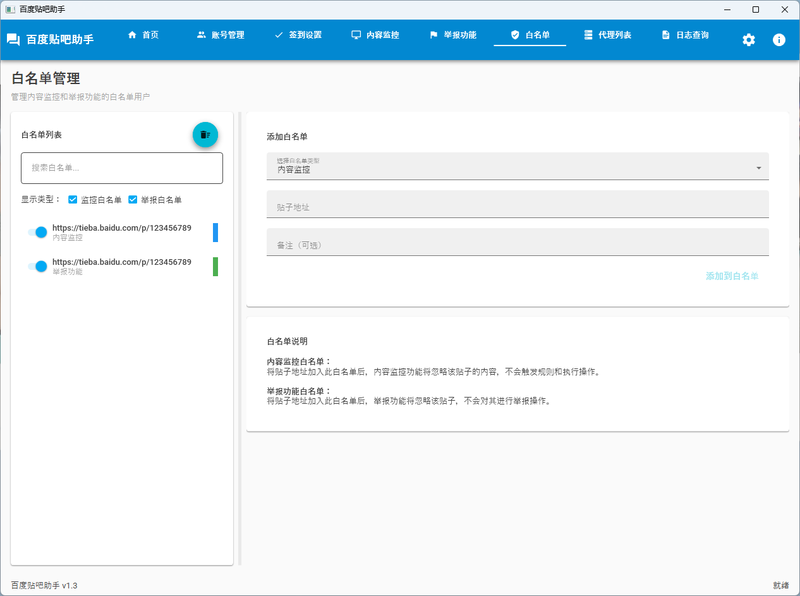
Task: Select the URL entry labeled 举报功能
Action: (x=122, y=266)
